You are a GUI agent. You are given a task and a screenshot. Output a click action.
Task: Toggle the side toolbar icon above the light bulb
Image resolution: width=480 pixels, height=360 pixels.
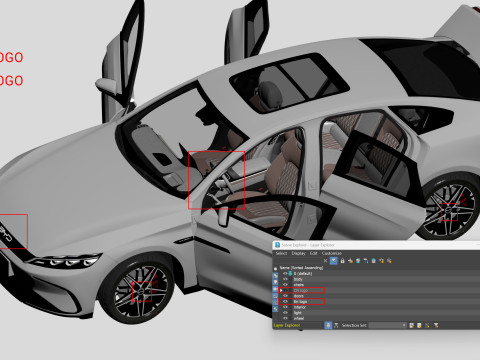(275, 275)
